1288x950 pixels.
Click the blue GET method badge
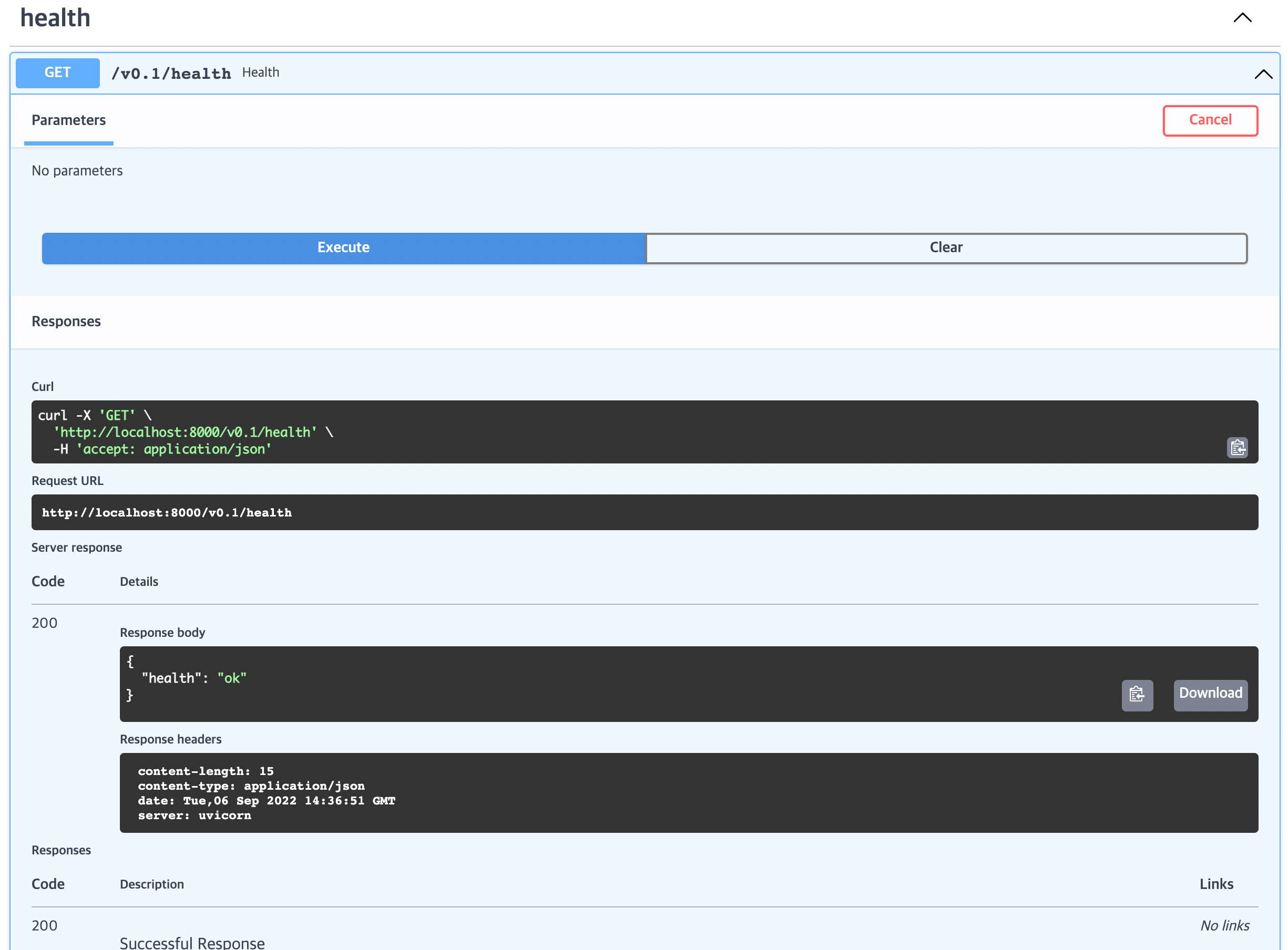click(x=57, y=73)
